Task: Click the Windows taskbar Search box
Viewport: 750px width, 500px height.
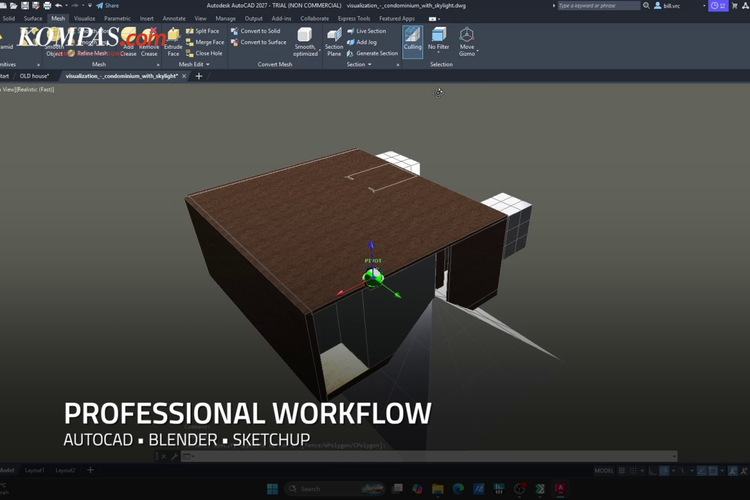Action: (335, 489)
